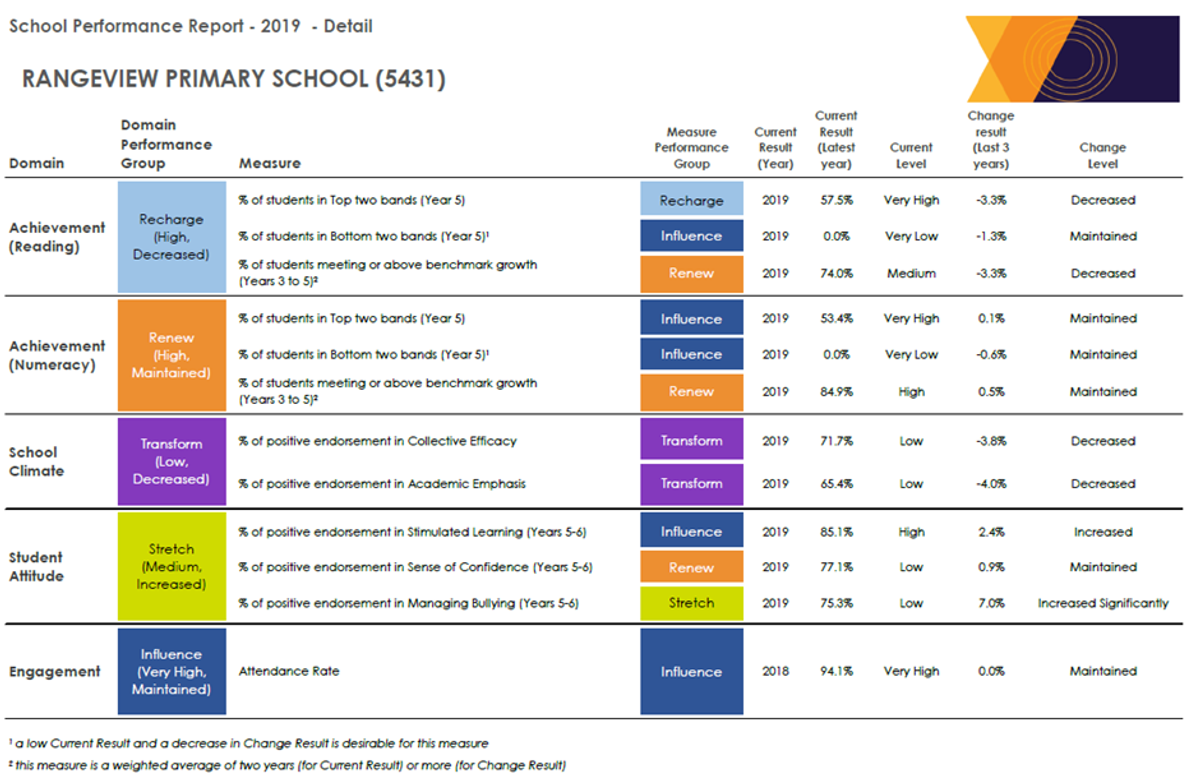1200x780 pixels.
Task: Select the Stretch box in the Managing Bullying row
Action: [x=691, y=603]
